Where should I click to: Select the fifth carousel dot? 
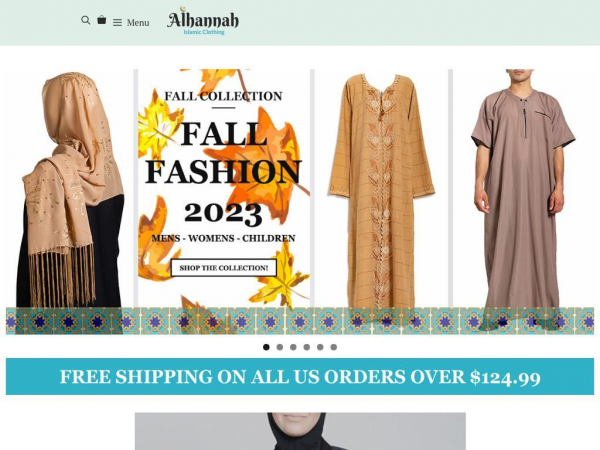(x=320, y=347)
